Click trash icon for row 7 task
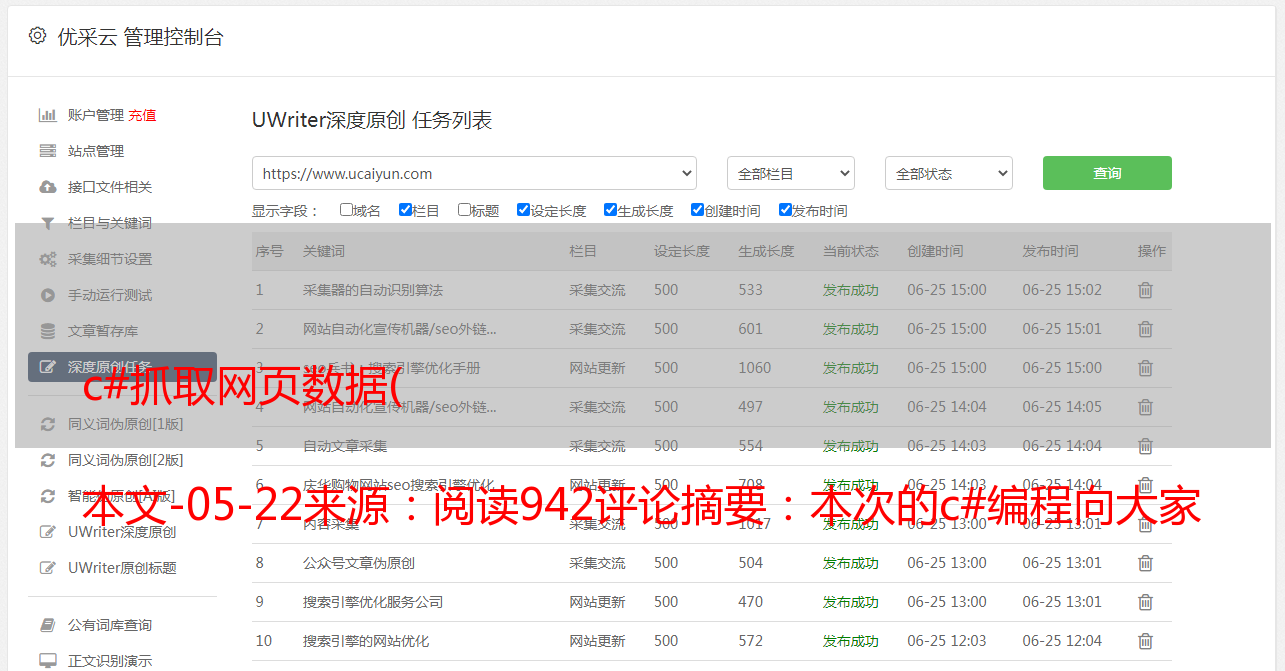 1145,524
